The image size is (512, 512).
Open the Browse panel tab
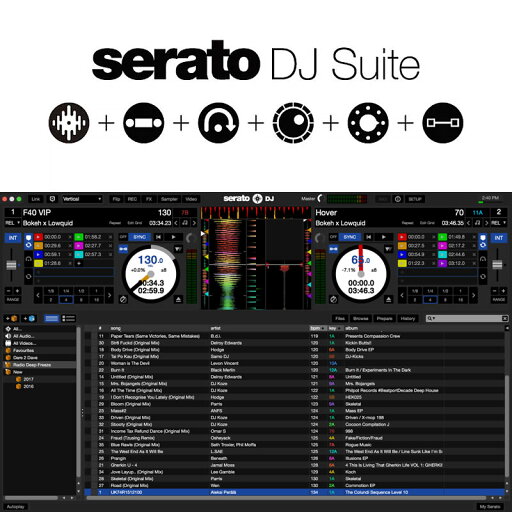[x=360, y=319]
